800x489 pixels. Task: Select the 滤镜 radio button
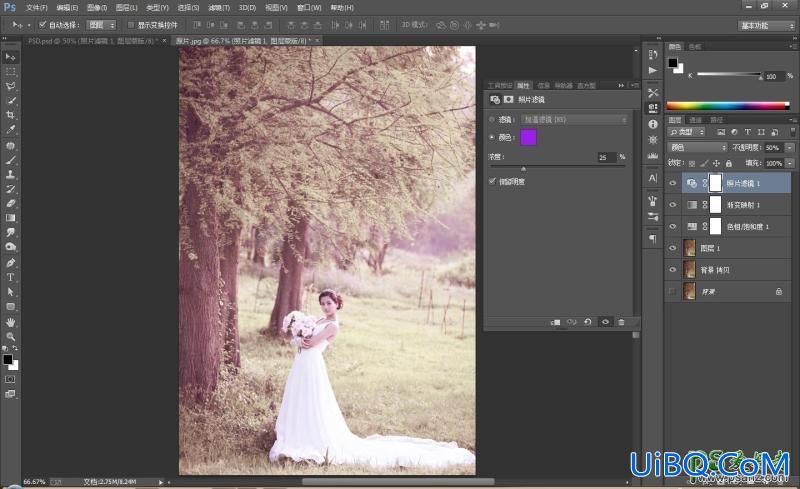492,119
